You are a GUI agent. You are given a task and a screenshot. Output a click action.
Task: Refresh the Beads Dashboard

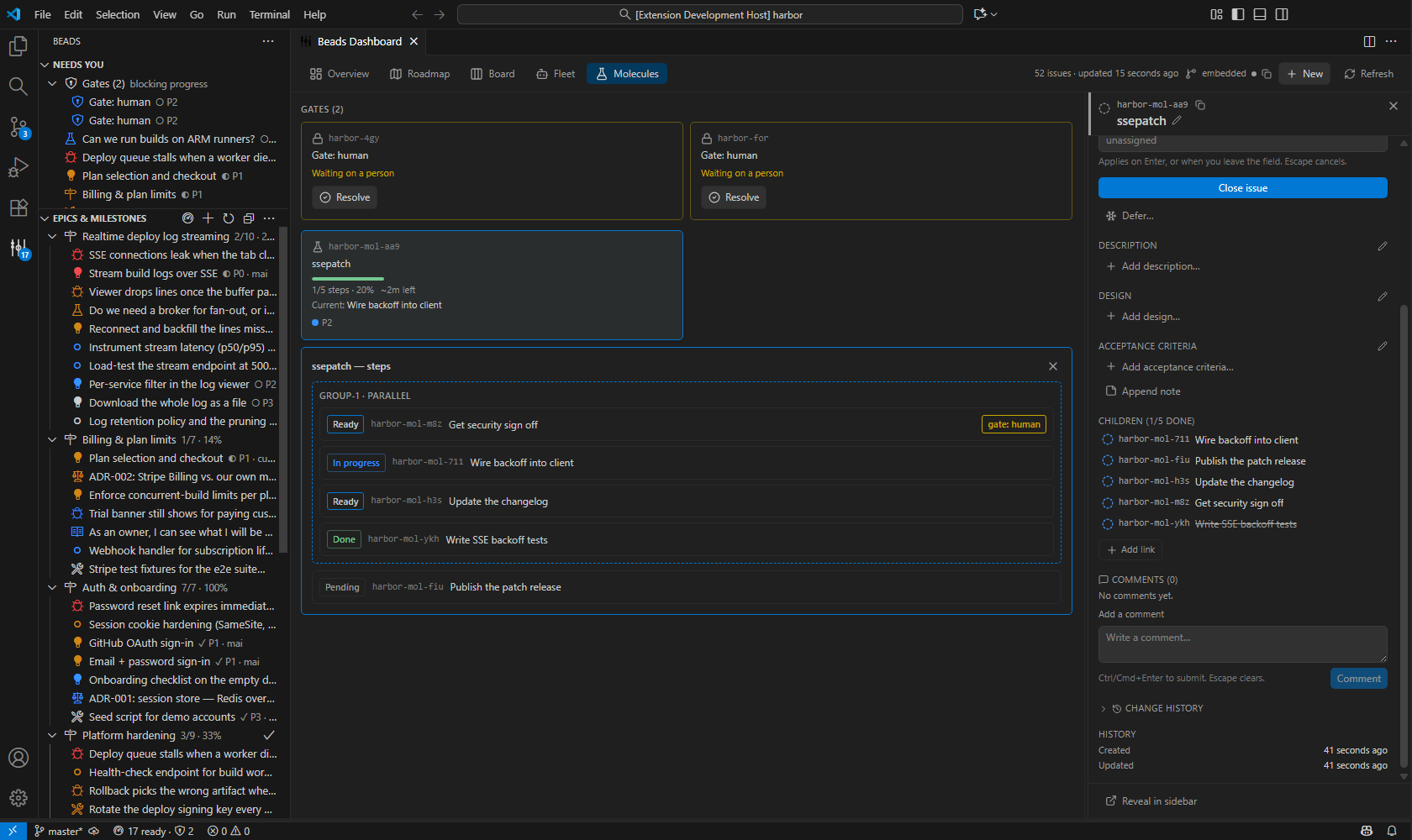tap(1368, 74)
